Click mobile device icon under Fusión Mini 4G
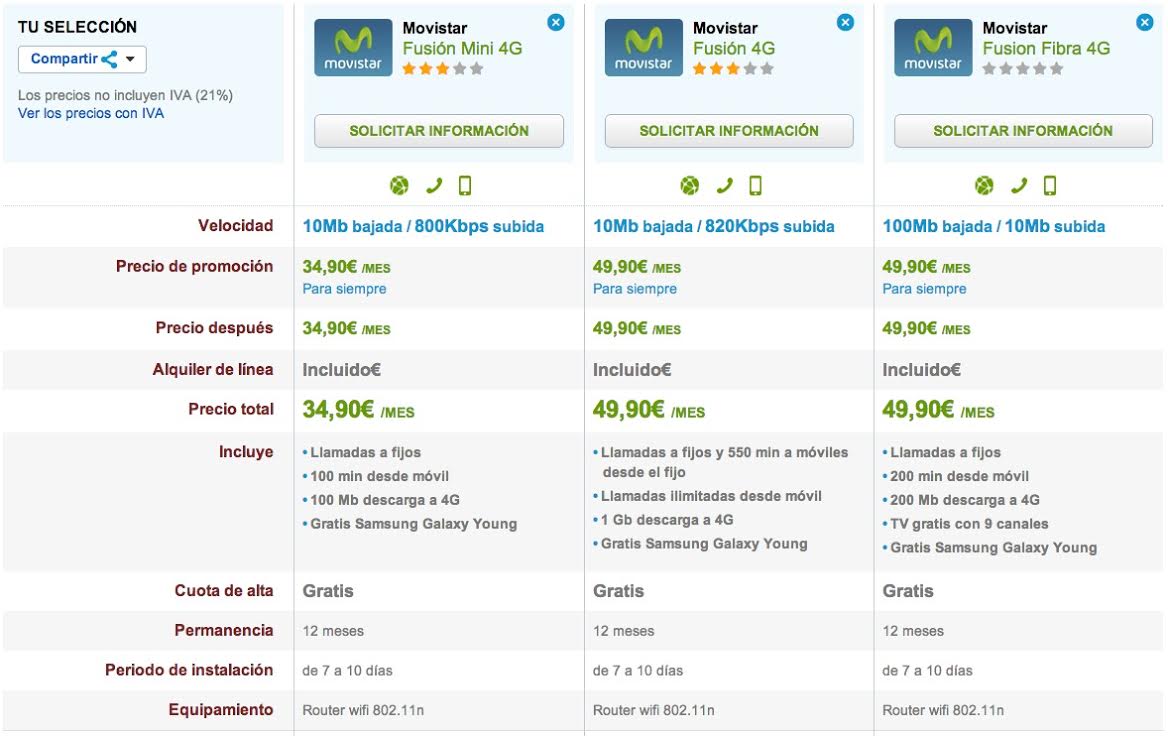1168x736 pixels. tap(465, 185)
